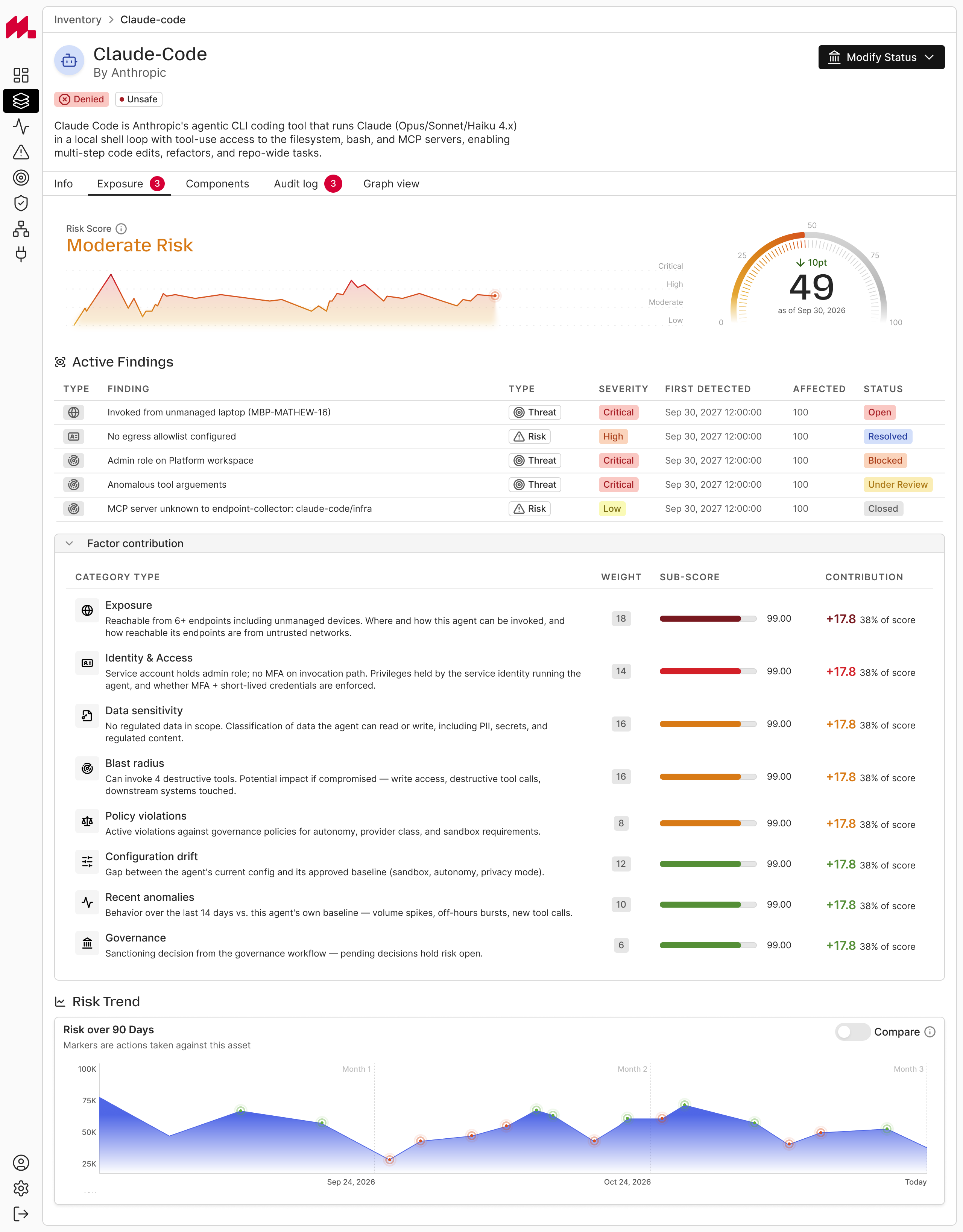Viewport: 963px width, 1232px height.
Task: Select the Inventory layers icon in sidebar
Action: pyautogui.click(x=21, y=101)
